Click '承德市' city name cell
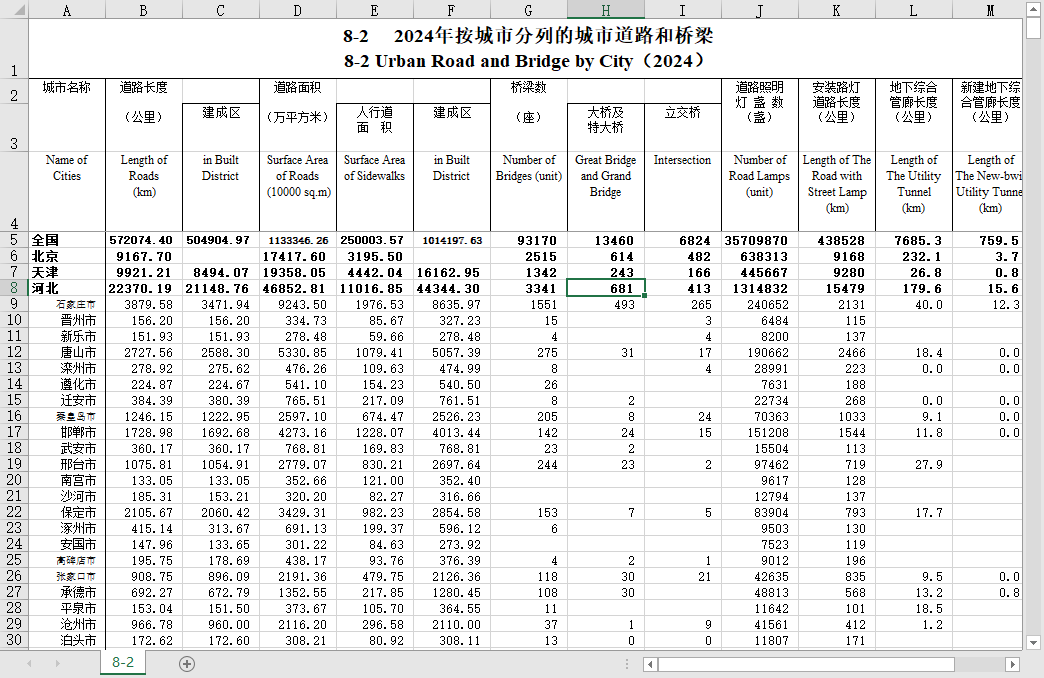Image resolution: width=1044 pixels, height=678 pixels. click(x=67, y=592)
